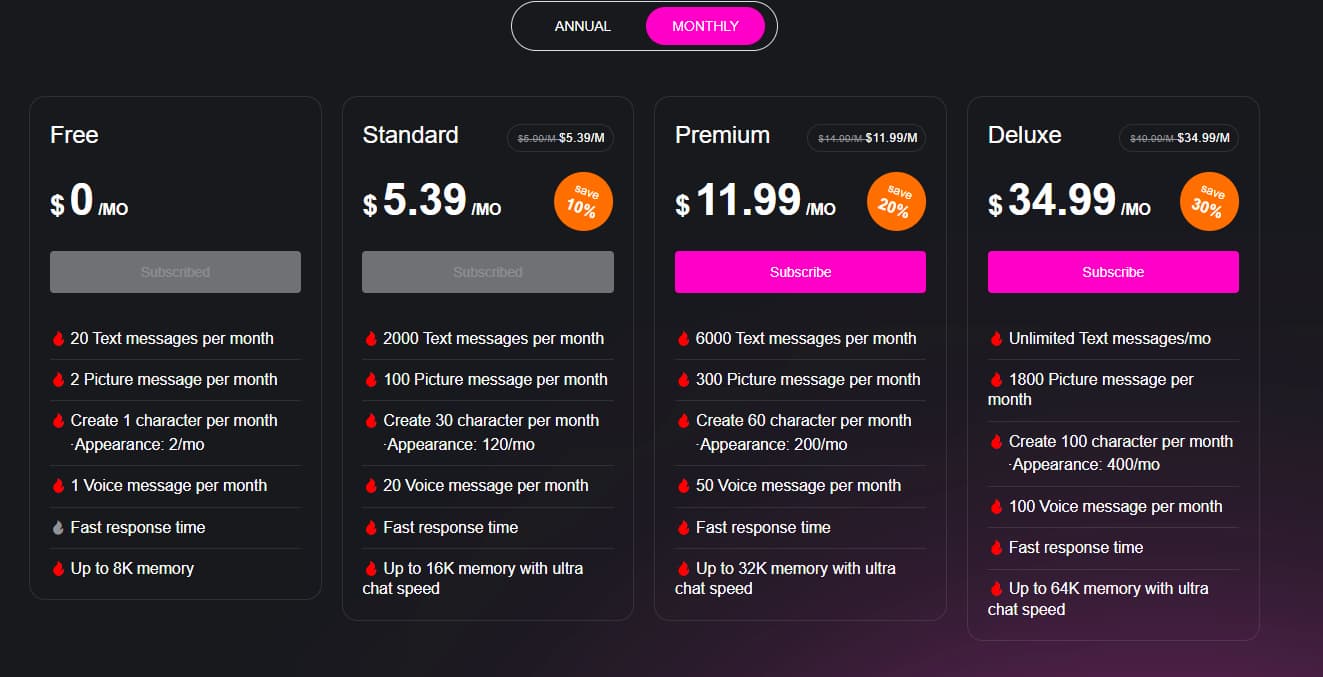
Task: Click the greyed Subscribed button under Free
Action: (175, 272)
